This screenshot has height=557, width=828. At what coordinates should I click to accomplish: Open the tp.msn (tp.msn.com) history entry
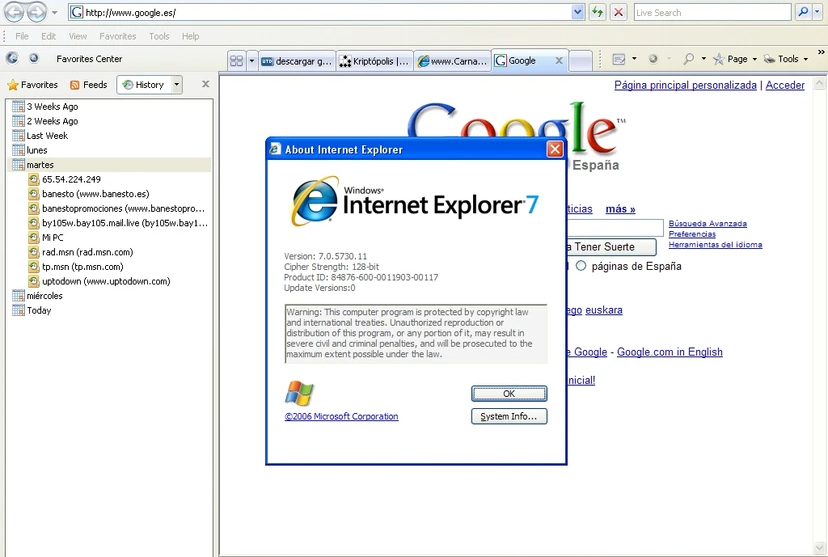tap(76, 267)
